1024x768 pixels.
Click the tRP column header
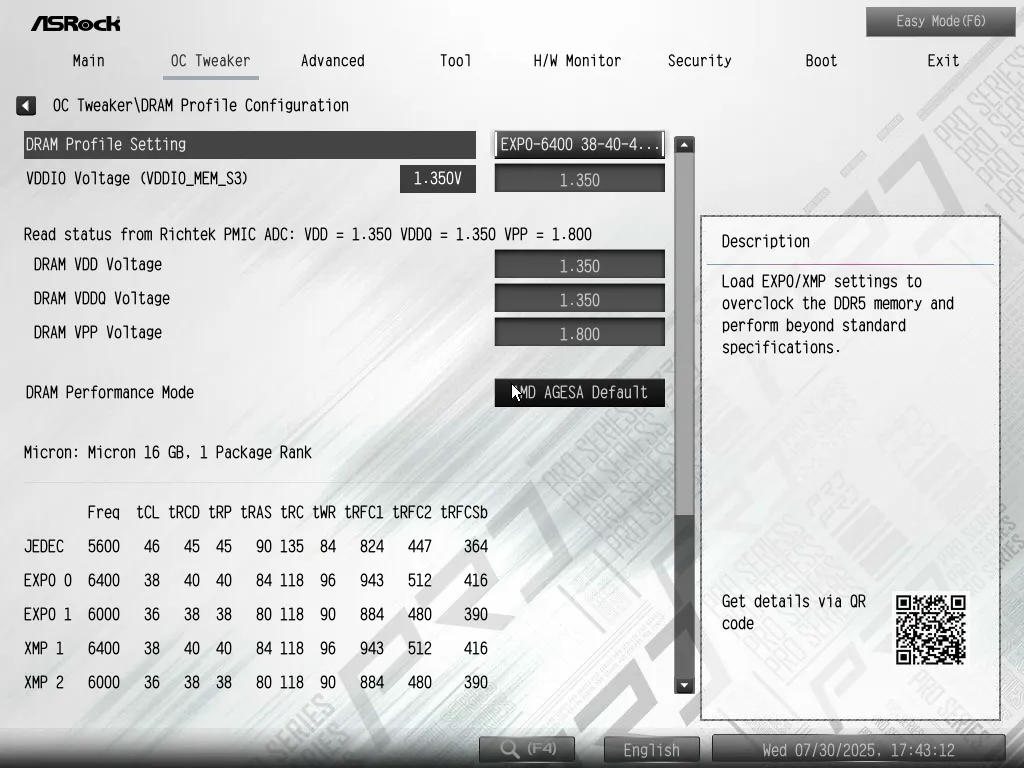coord(220,513)
